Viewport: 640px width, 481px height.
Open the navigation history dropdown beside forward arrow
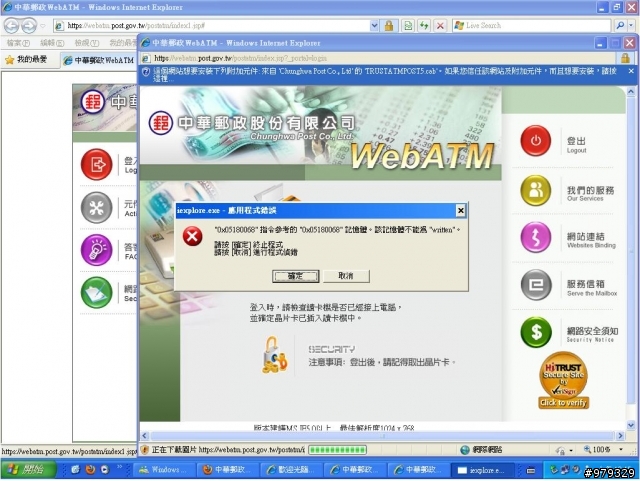click(43, 26)
